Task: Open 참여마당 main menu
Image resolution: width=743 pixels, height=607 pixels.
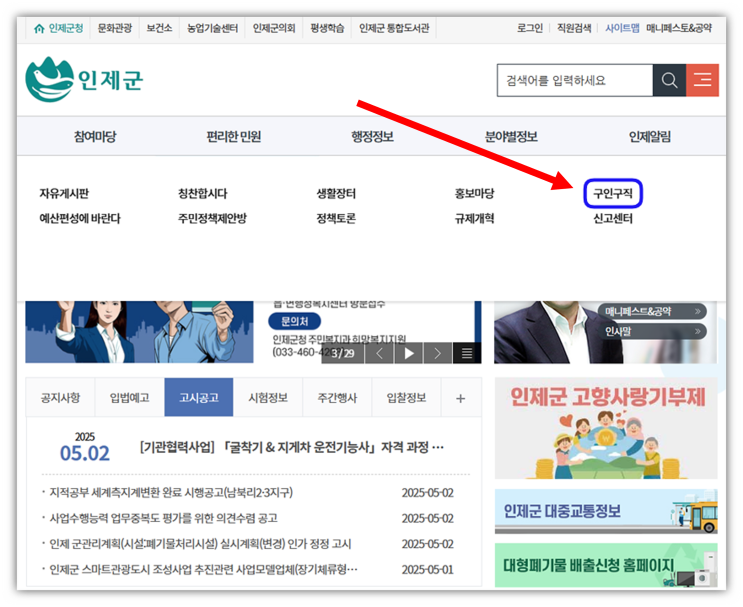Action: pyautogui.click(x=95, y=136)
